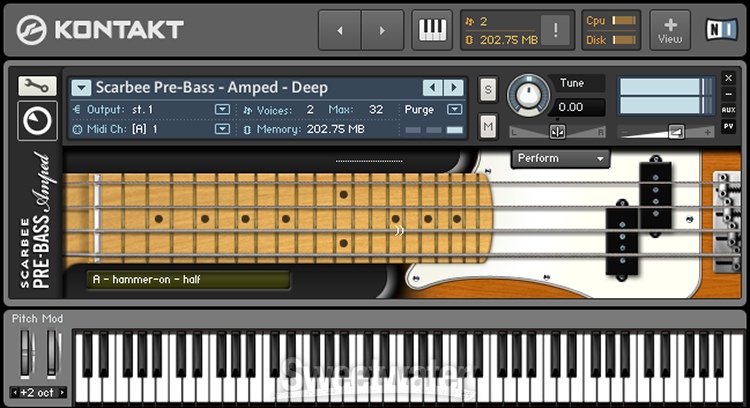Shift keyboard octave down with left arrow
This screenshot has width=750, height=408.
15,393
